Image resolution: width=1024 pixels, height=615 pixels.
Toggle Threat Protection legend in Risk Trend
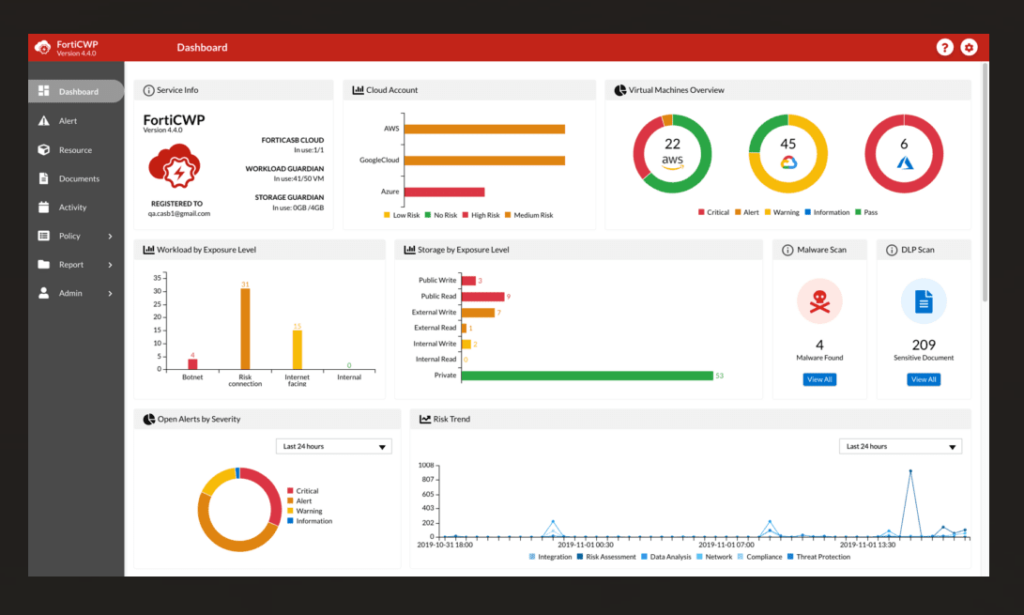point(818,557)
